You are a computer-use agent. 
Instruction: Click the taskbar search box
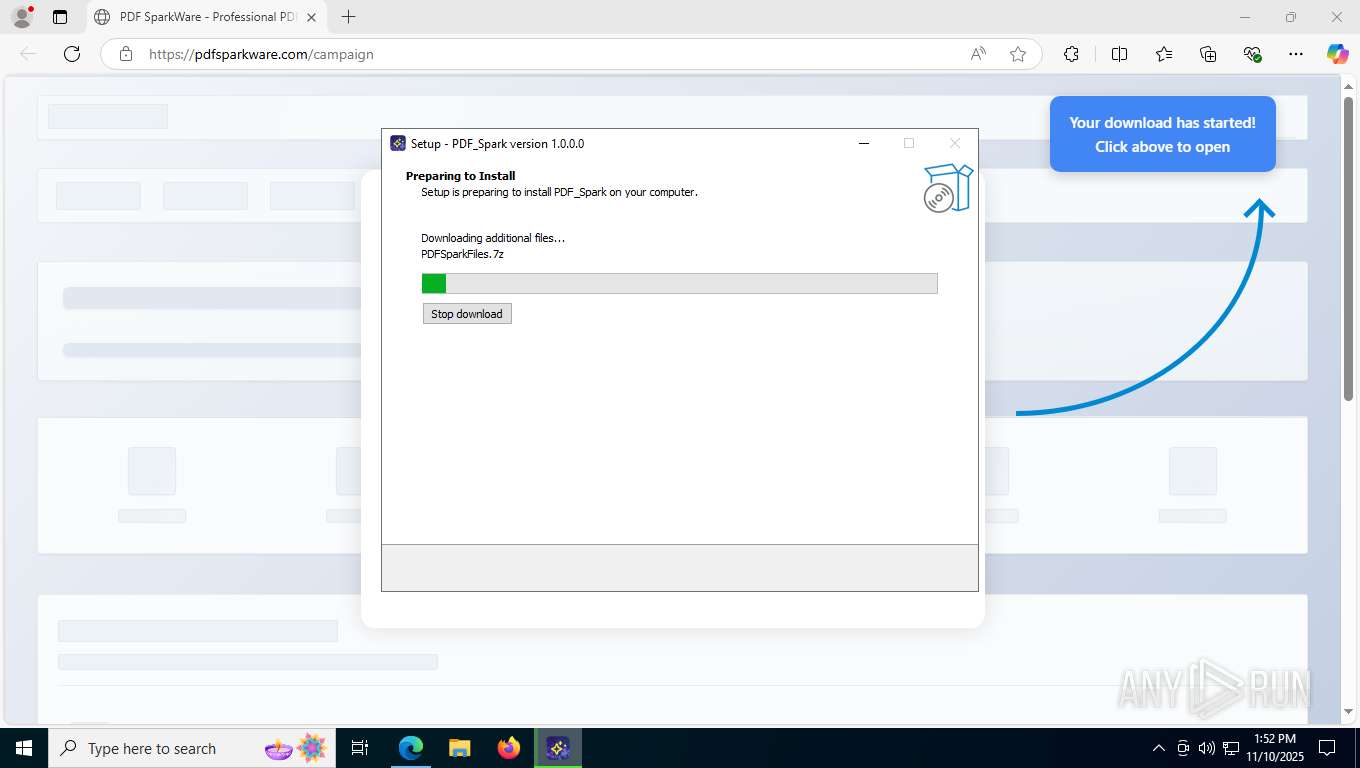click(x=192, y=748)
